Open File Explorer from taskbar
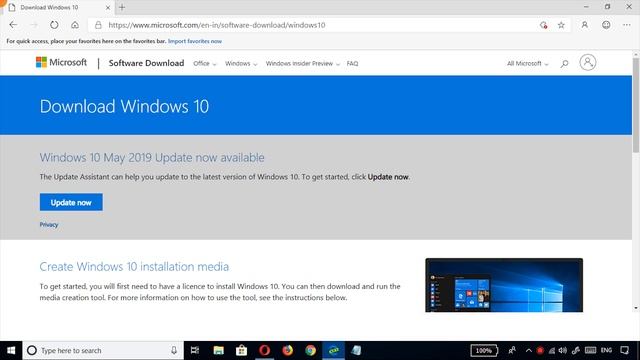The width and height of the screenshot is (640, 360). coord(218,350)
